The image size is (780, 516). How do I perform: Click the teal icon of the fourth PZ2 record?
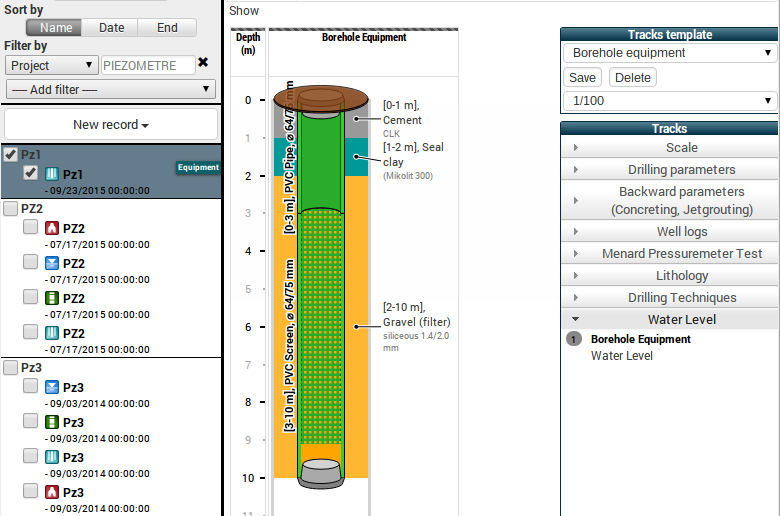tap(53, 333)
